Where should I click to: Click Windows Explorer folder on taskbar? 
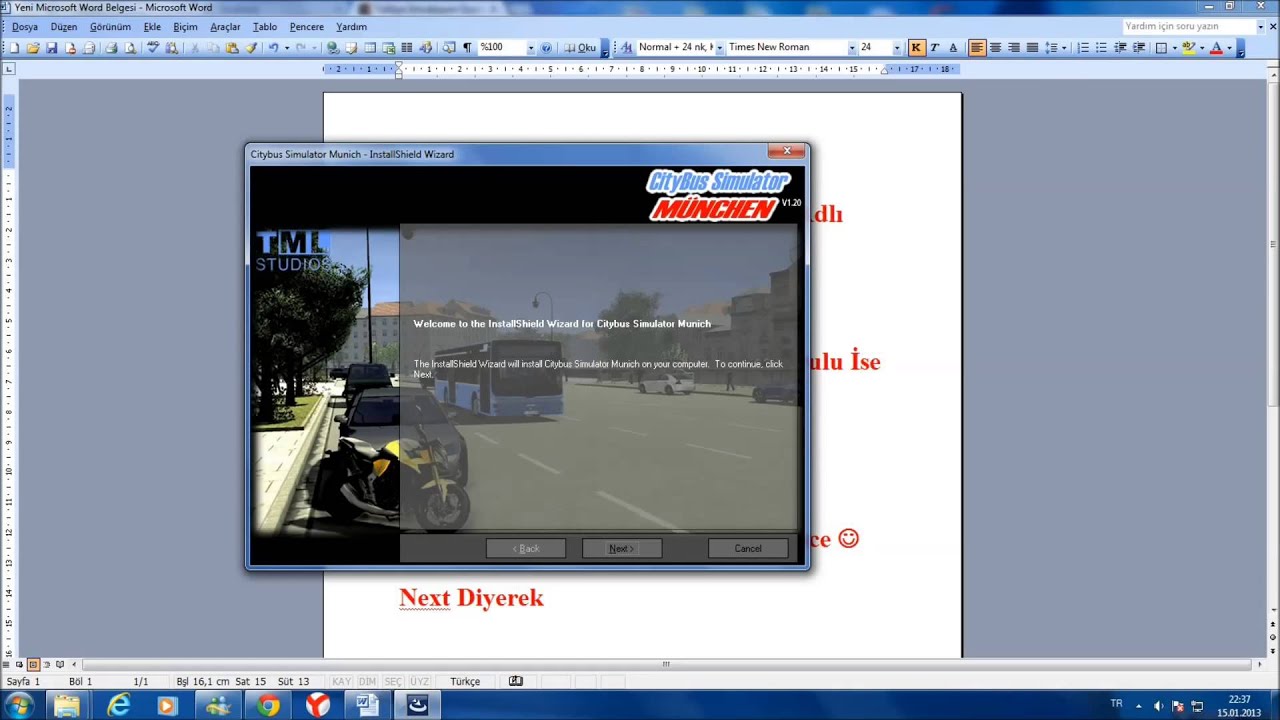[67, 705]
